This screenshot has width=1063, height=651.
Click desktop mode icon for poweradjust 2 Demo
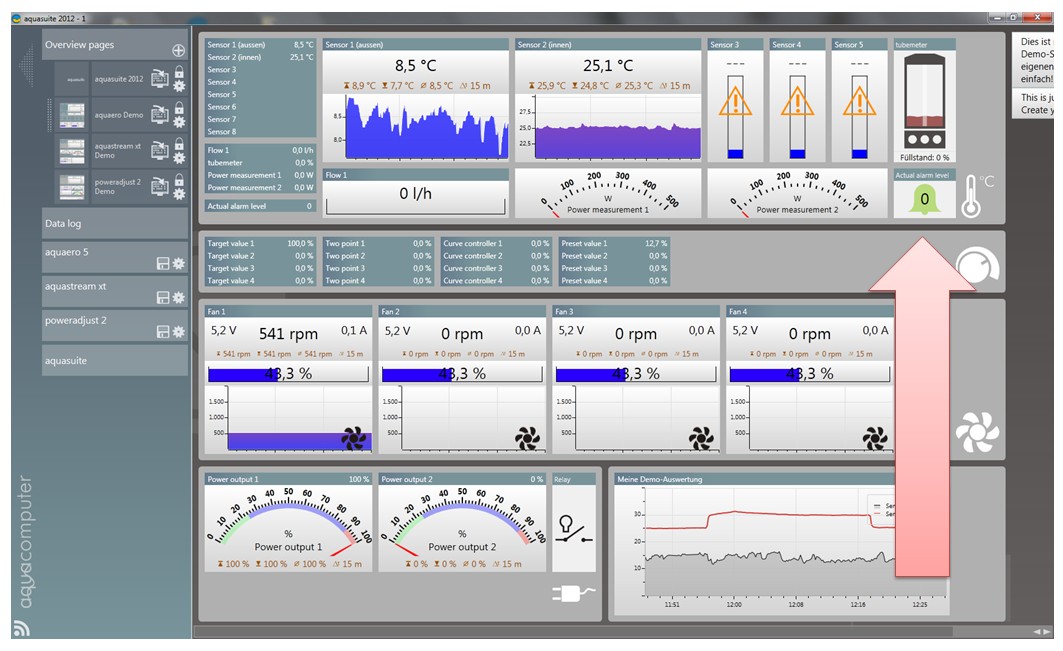click(x=159, y=185)
